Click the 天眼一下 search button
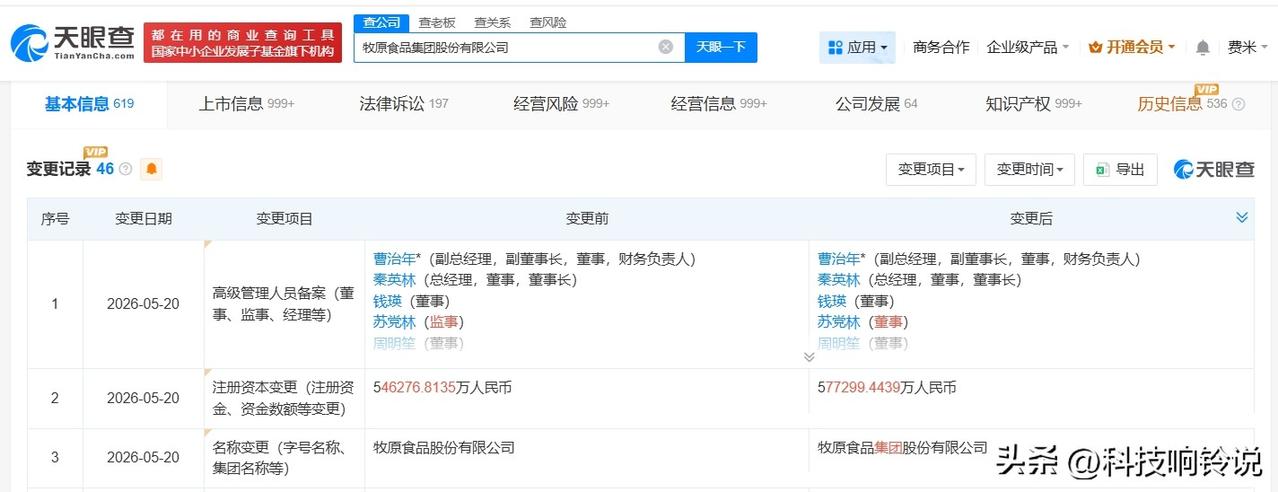 click(721, 47)
